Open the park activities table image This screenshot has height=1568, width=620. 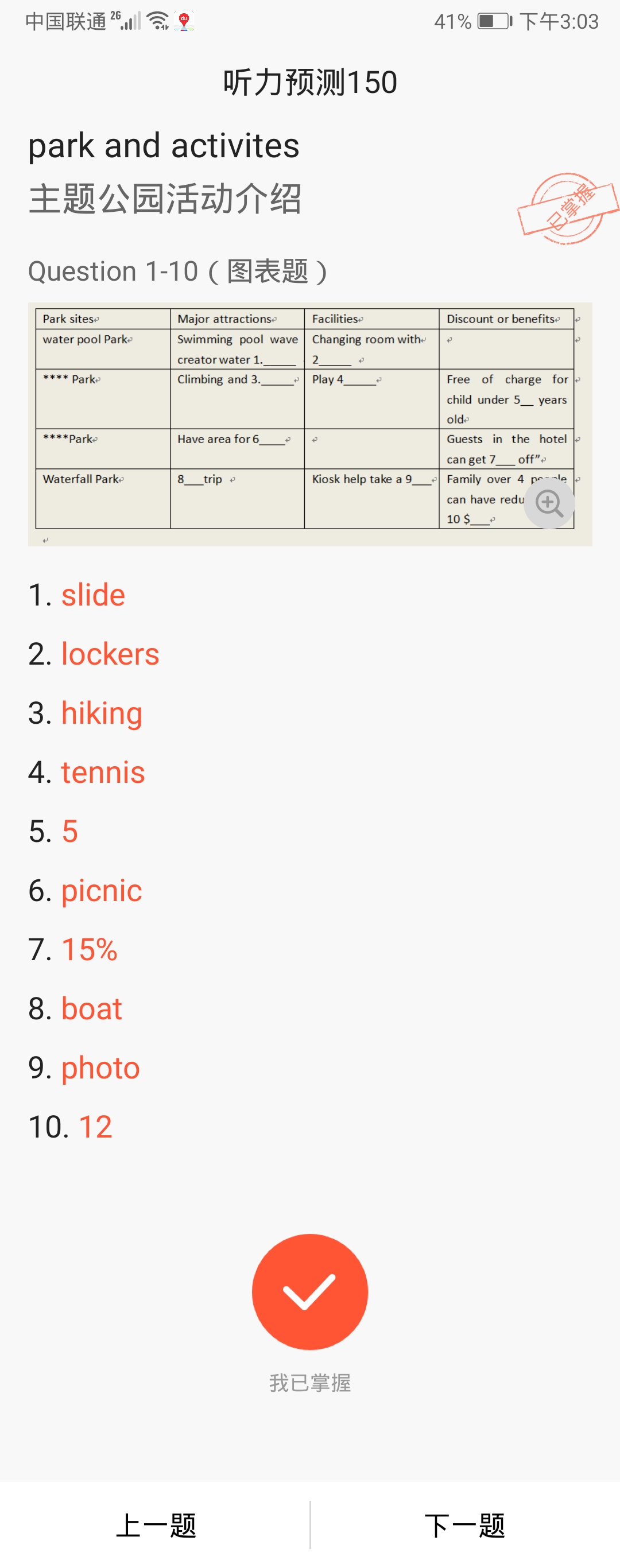click(310, 424)
